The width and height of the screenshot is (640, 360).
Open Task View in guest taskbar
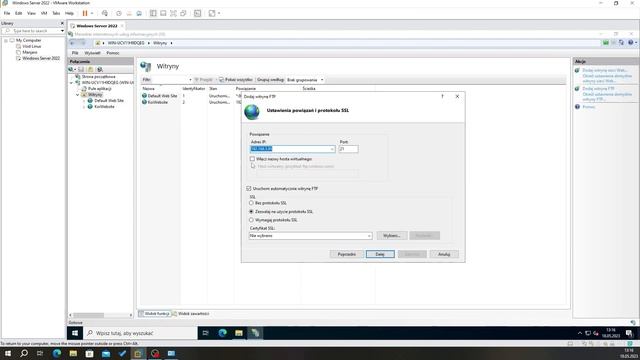(206, 333)
